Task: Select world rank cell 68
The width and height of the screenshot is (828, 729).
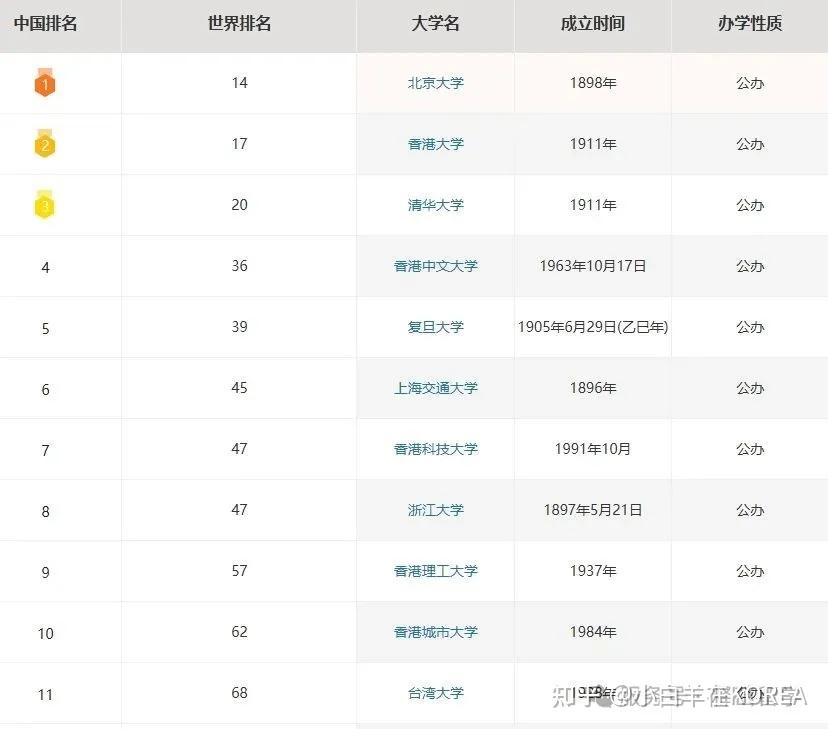Action: pyautogui.click(x=239, y=693)
